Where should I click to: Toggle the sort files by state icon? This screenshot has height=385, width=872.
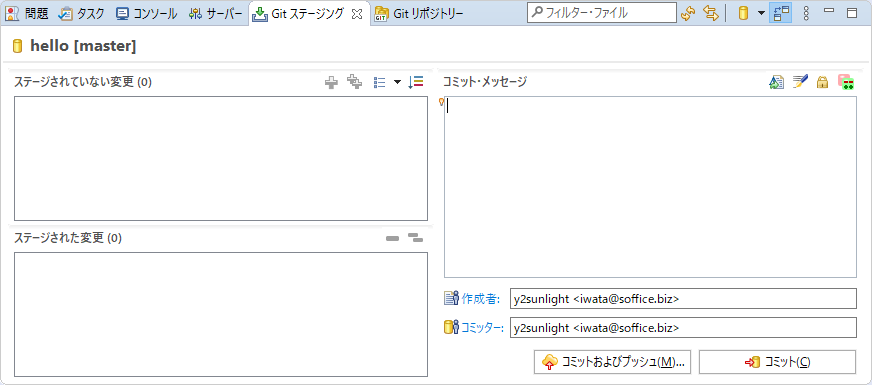click(x=416, y=82)
